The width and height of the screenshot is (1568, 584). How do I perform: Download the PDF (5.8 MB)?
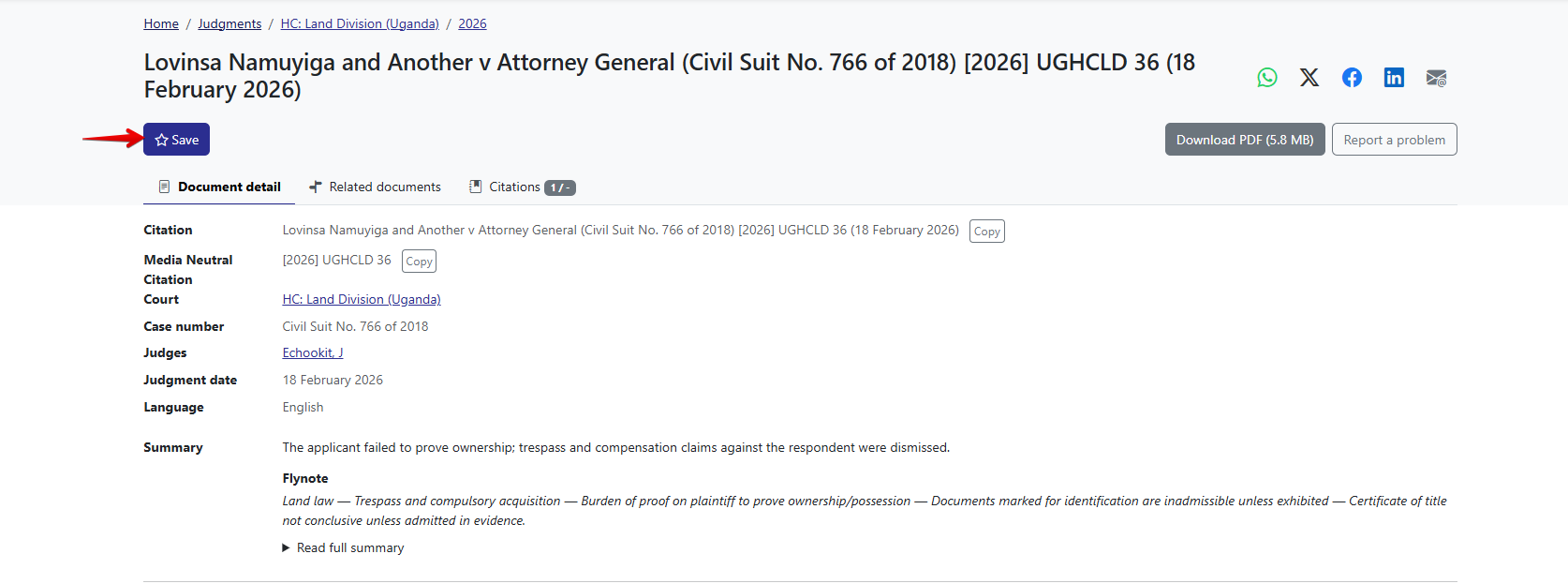click(1244, 140)
